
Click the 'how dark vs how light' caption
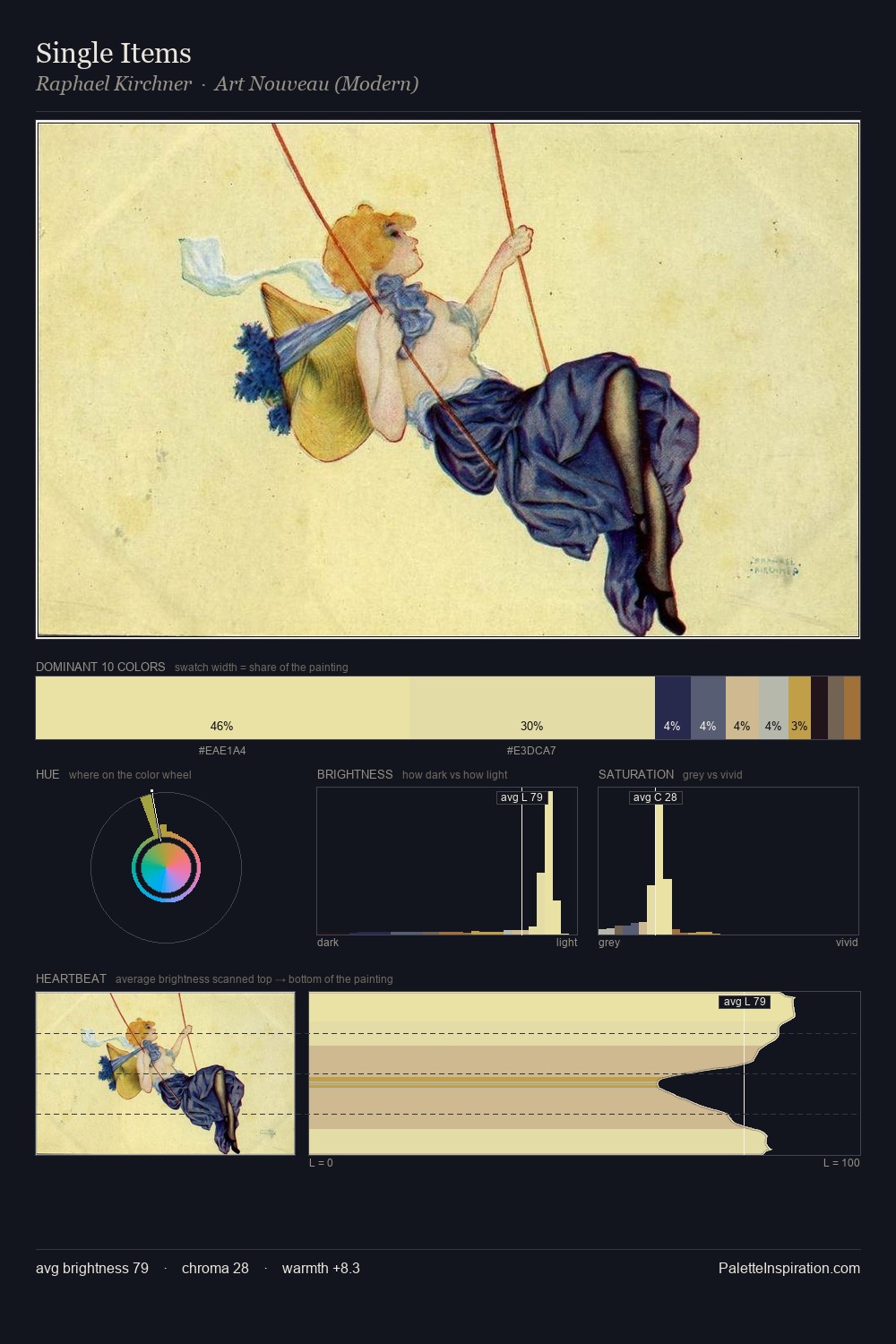(455, 775)
